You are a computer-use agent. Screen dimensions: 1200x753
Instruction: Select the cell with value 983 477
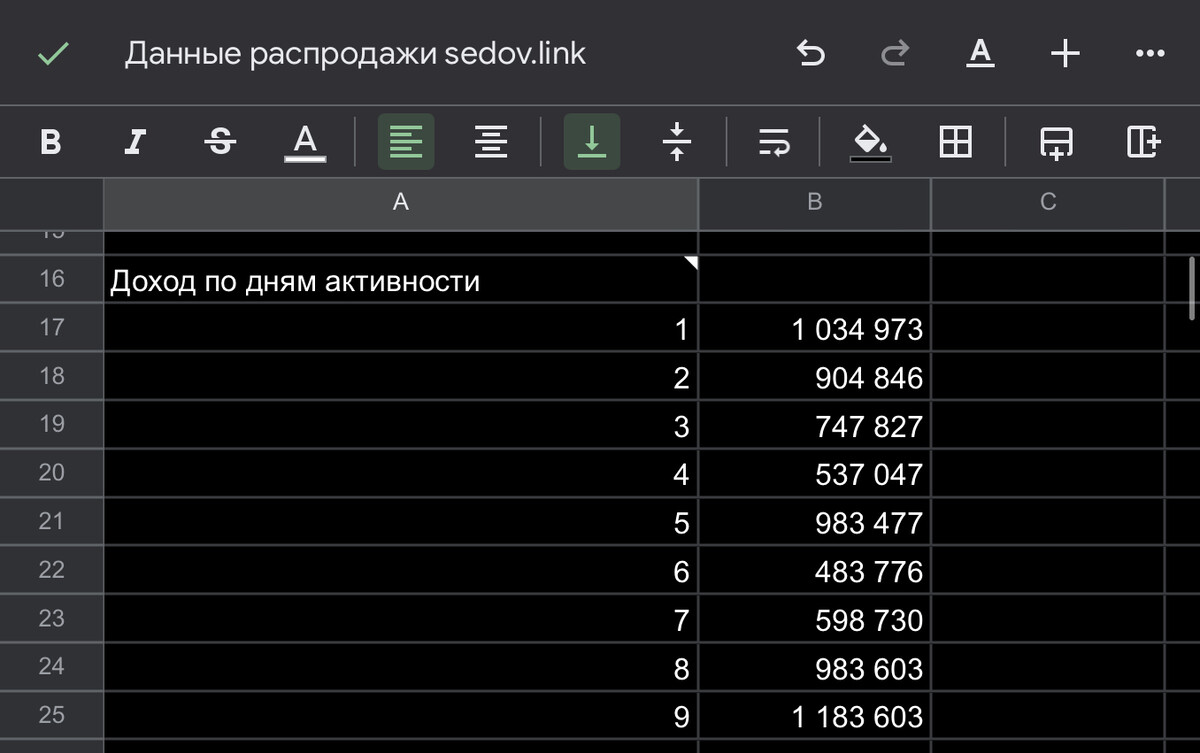[814, 522]
